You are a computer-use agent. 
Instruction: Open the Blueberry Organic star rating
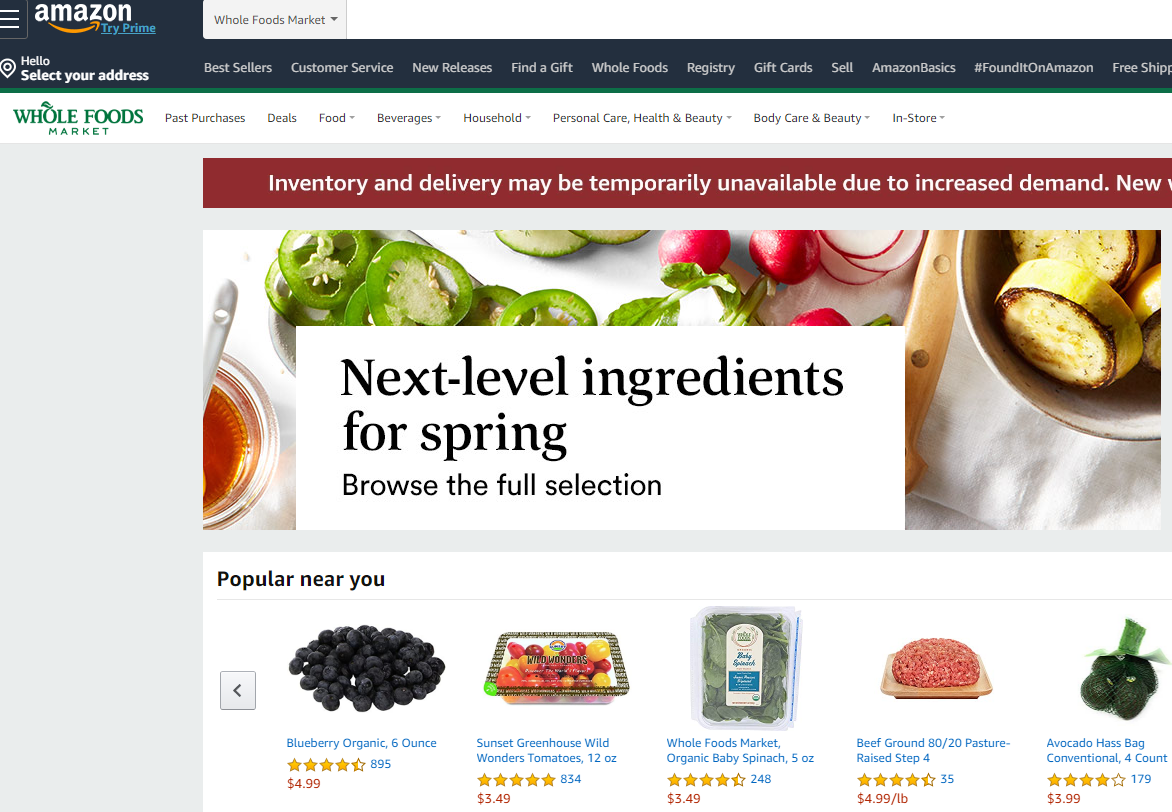327,764
